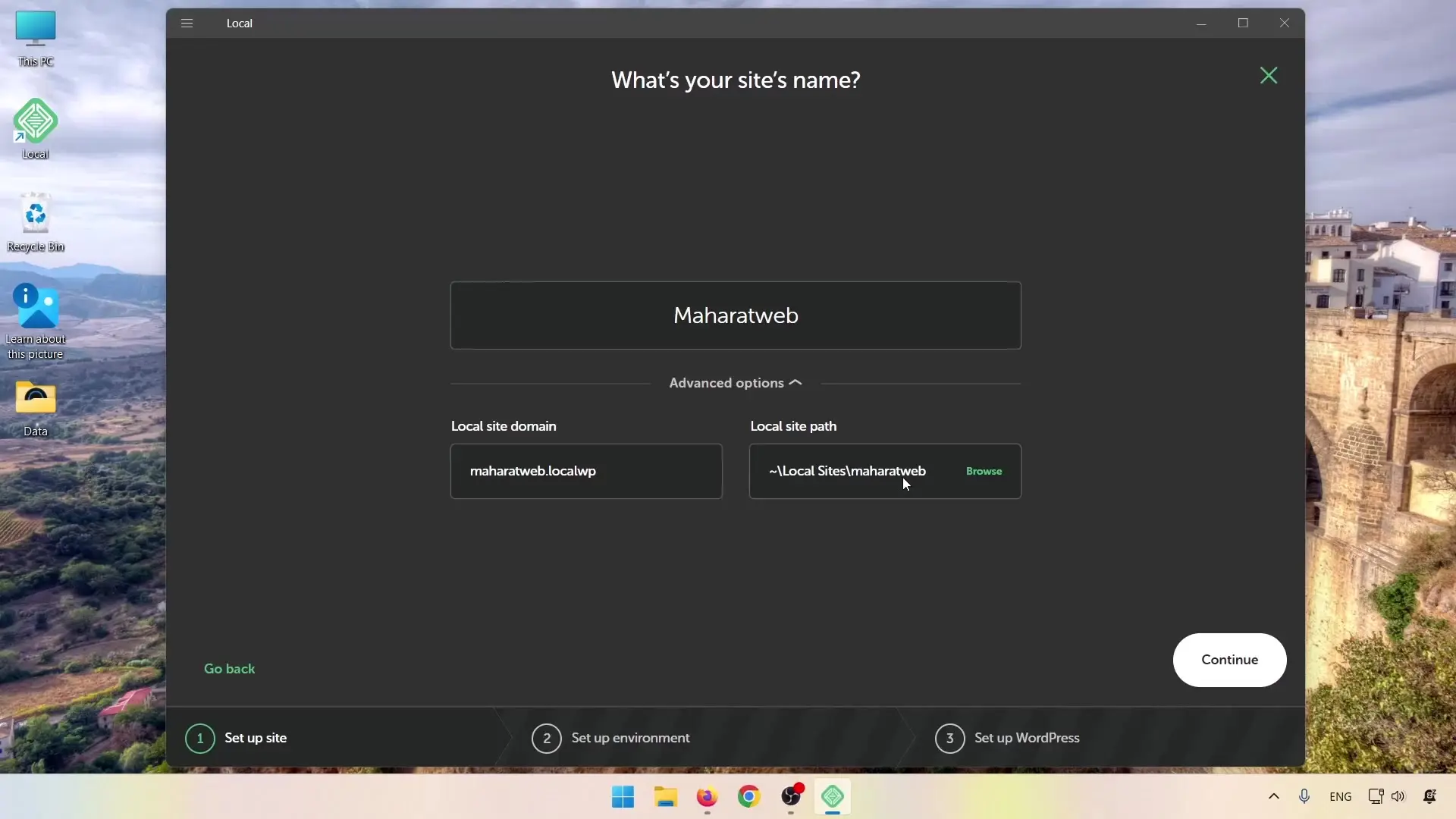Open This PC desktop icon
The image size is (1456, 819).
pos(36,39)
